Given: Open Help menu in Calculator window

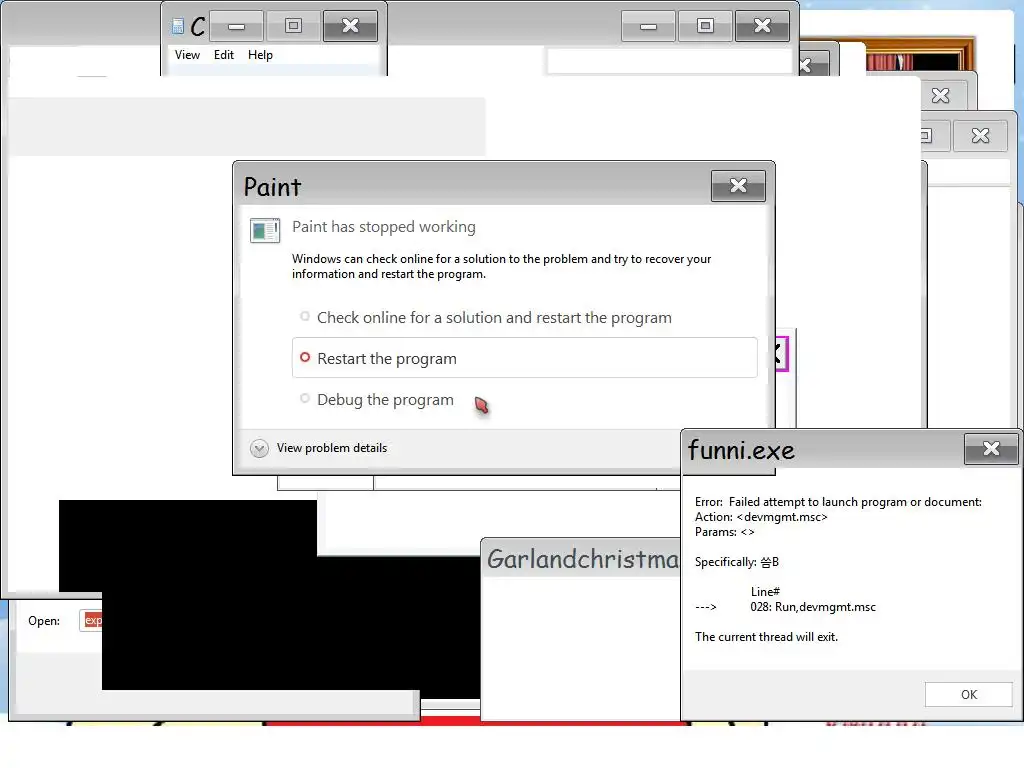Looking at the screenshot, I should (260, 55).
